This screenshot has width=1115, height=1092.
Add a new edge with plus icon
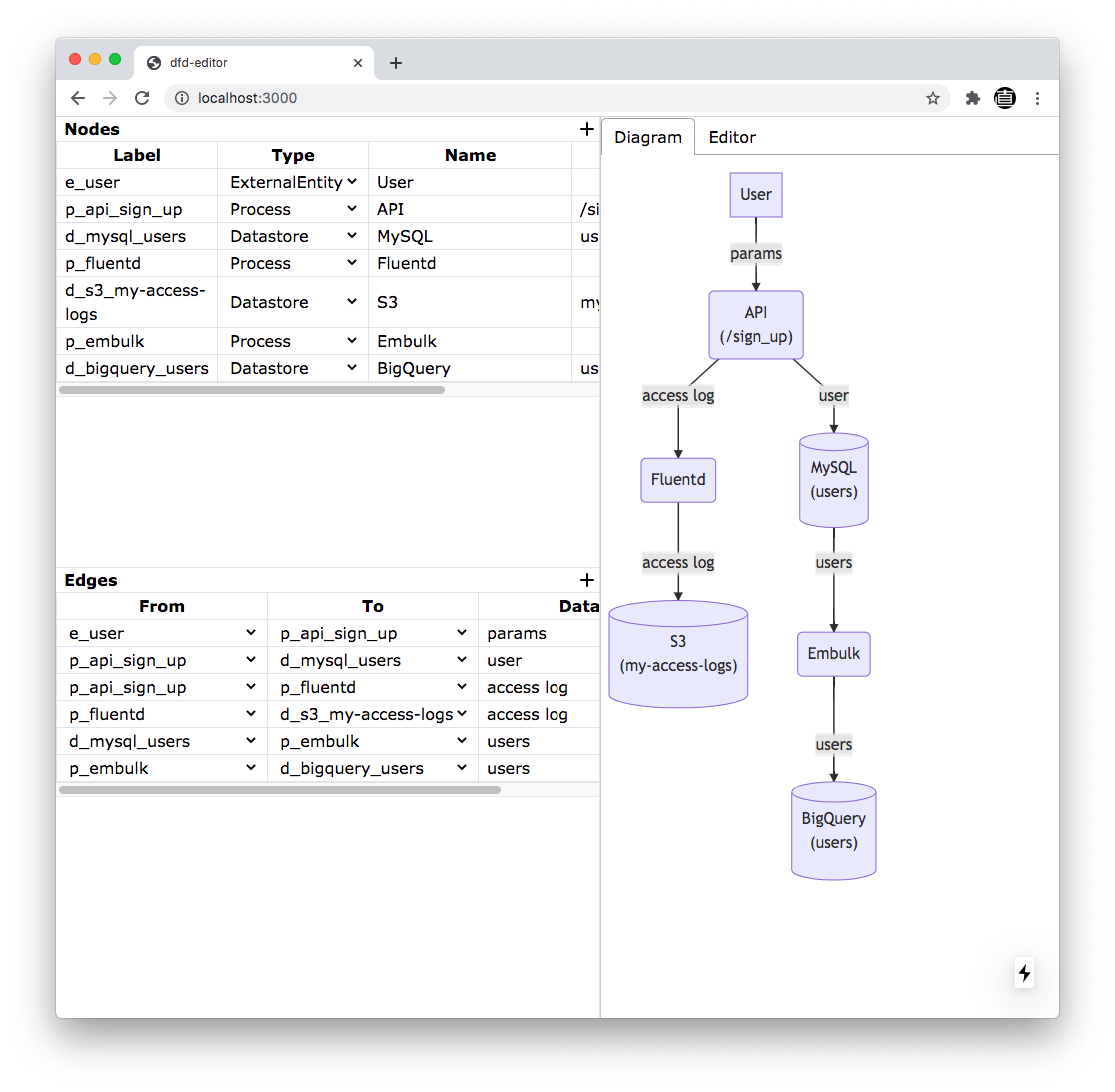(587, 580)
